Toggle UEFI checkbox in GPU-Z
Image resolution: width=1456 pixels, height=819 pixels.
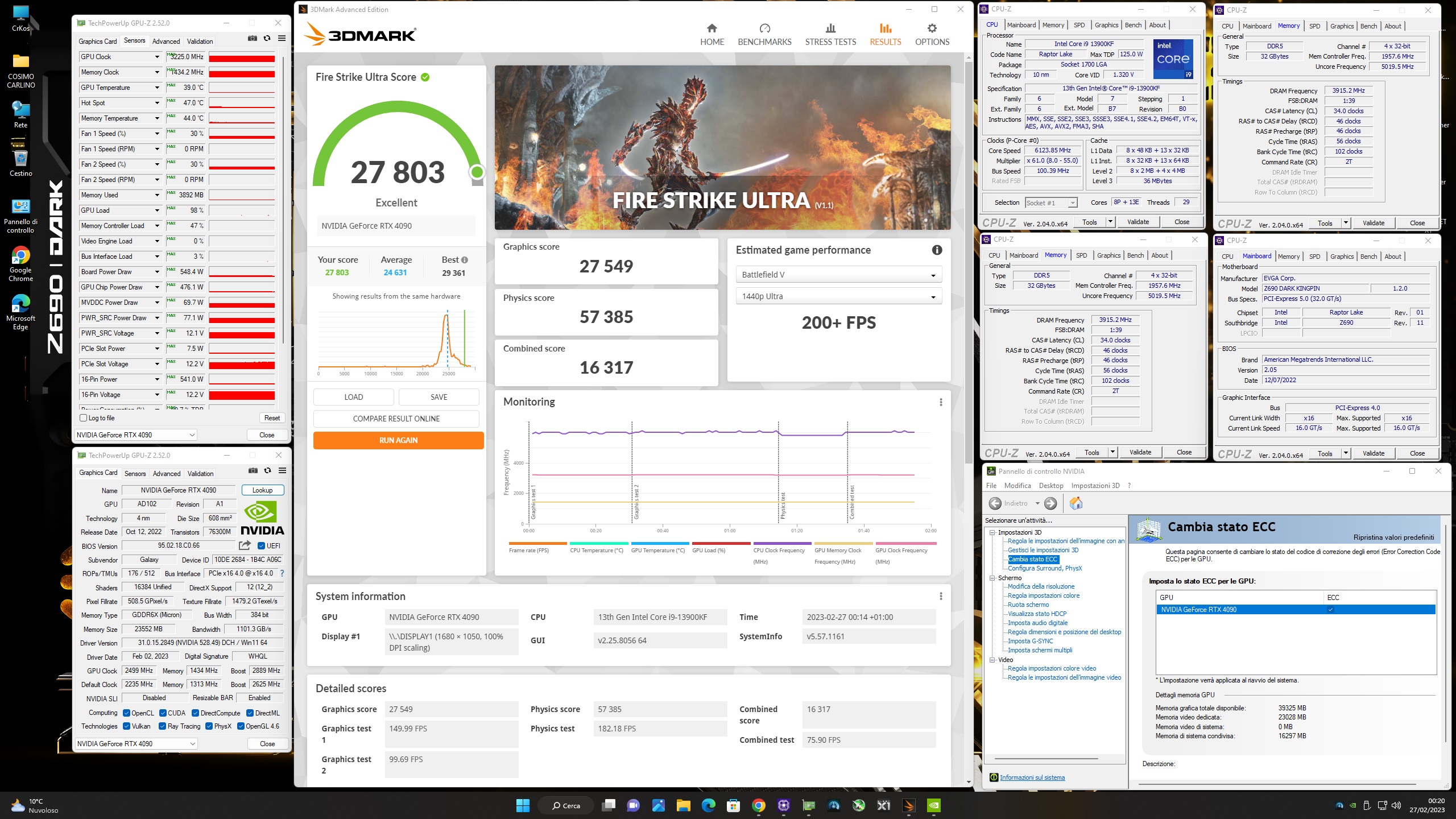261,546
